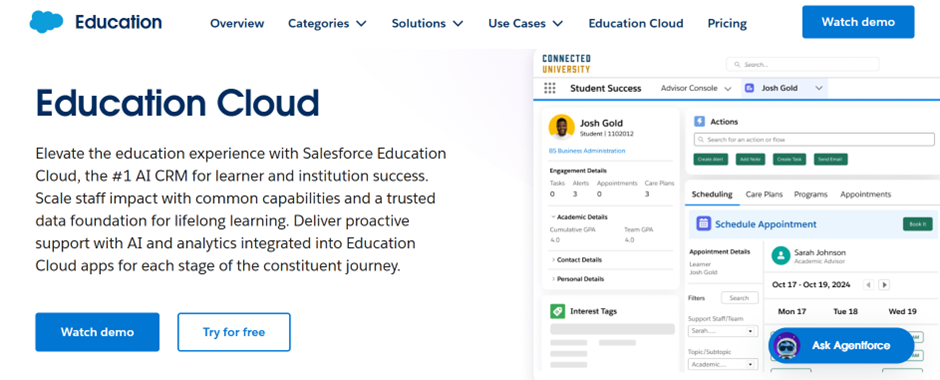This screenshot has width=940, height=380.
Task: Collapse the Academic Details section
Action: click(579, 217)
